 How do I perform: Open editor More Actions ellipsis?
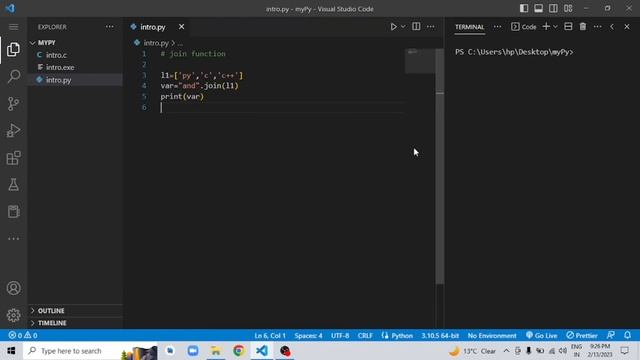pyautogui.click(x=431, y=27)
